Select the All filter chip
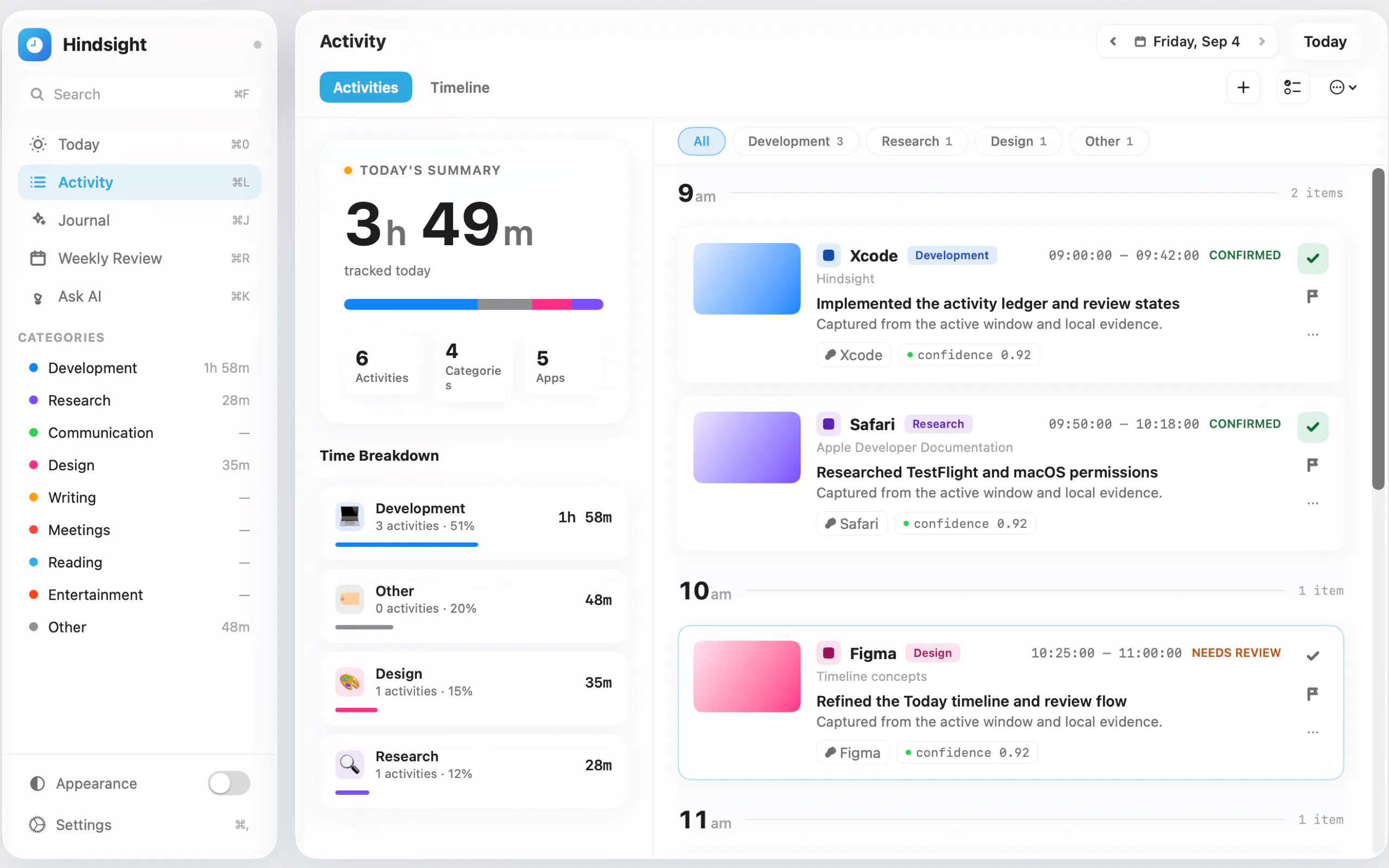Image resolution: width=1389 pixels, height=868 pixels. pos(702,141)
